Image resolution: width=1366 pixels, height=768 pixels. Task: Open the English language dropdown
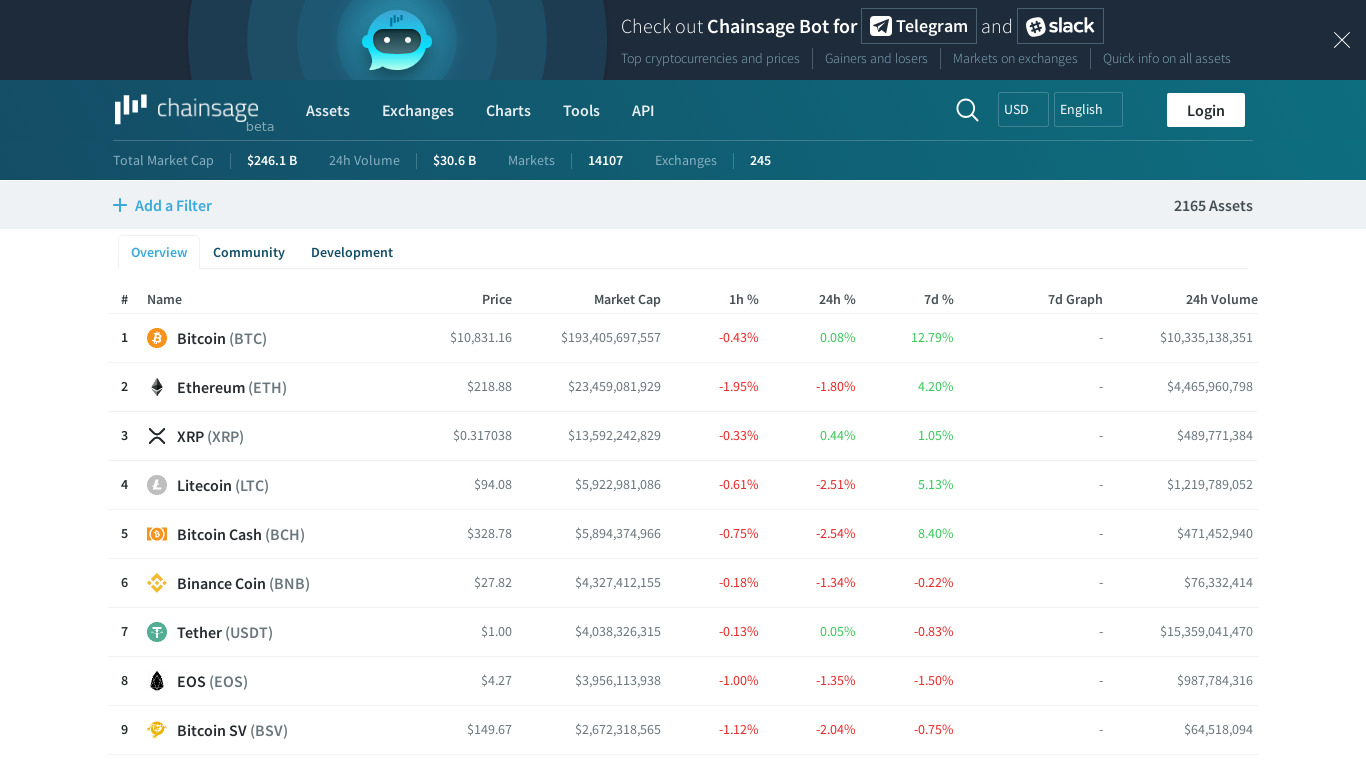[x=1088, y=110]
